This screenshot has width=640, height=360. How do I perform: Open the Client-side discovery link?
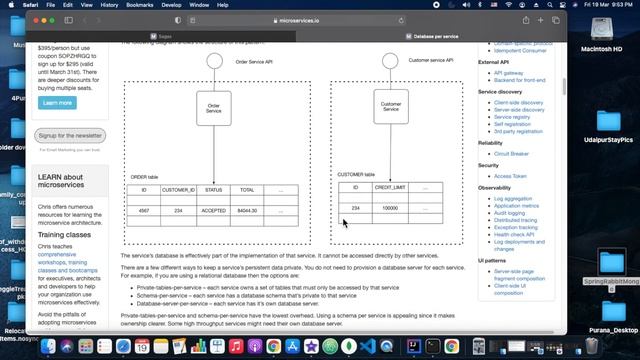[518, 103]
